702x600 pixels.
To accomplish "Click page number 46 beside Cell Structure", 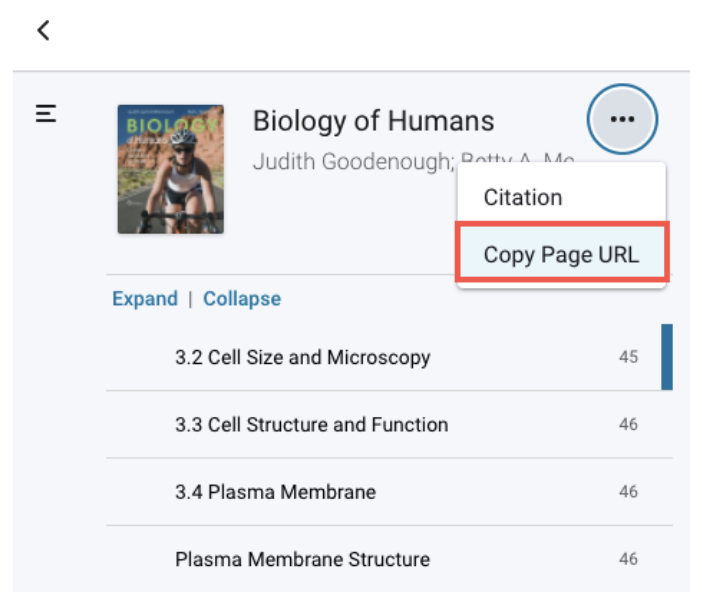I will (628, 424).
